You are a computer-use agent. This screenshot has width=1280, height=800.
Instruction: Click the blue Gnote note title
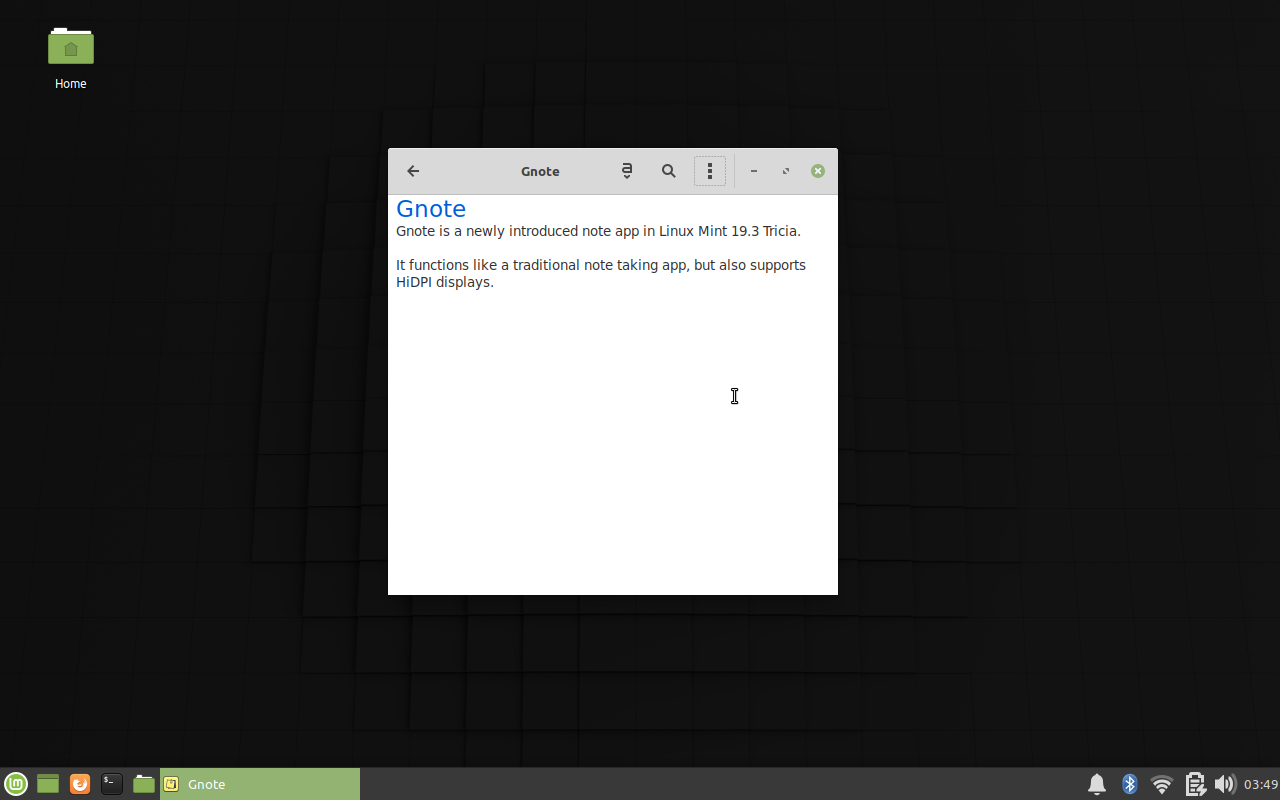pos(431,209)
